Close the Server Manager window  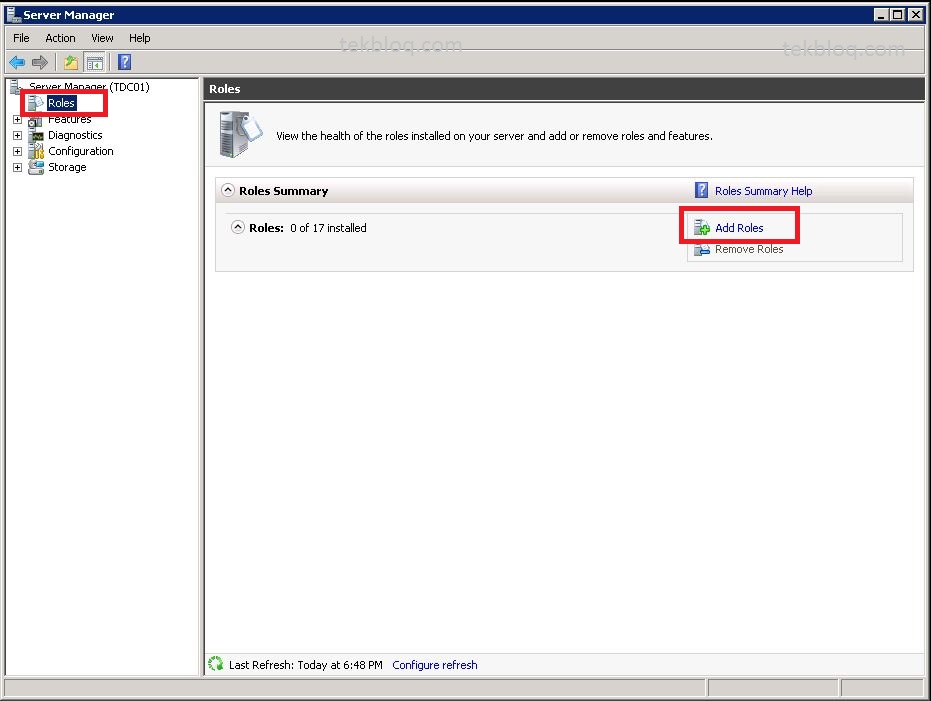pos(915,14)
